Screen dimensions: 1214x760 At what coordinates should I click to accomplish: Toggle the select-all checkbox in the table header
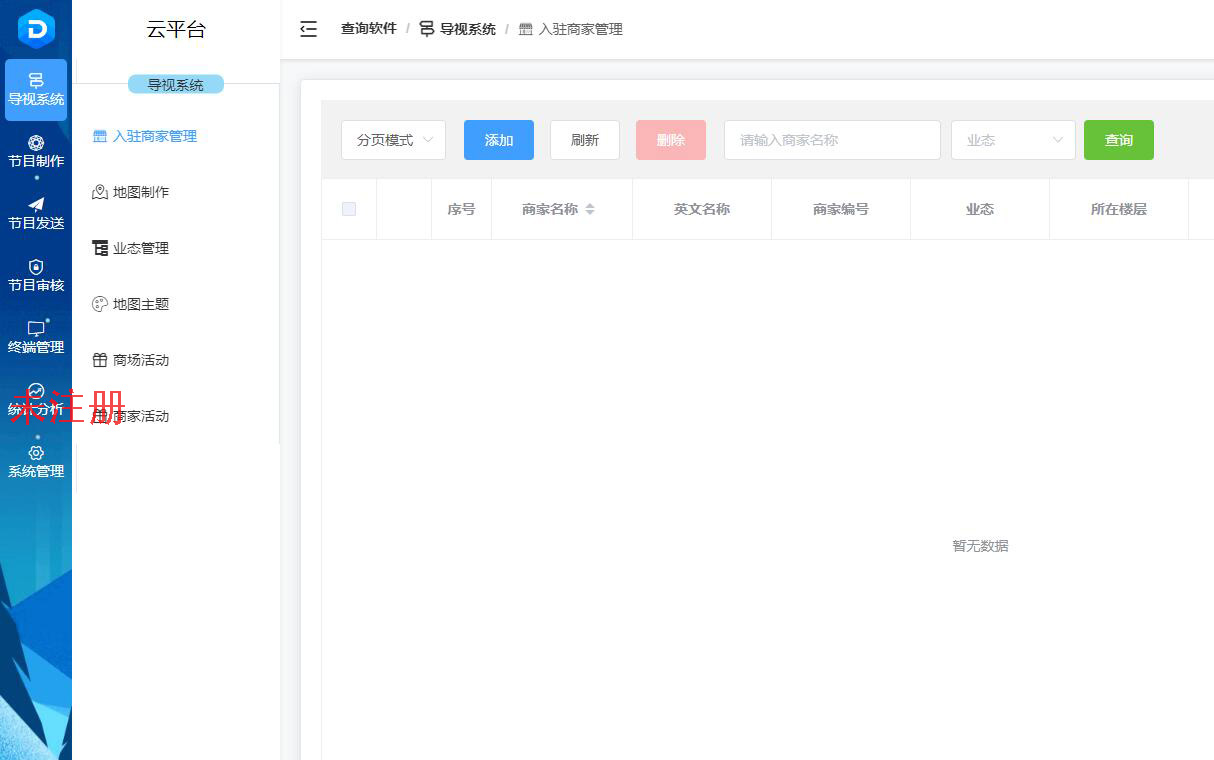[348, 209]
